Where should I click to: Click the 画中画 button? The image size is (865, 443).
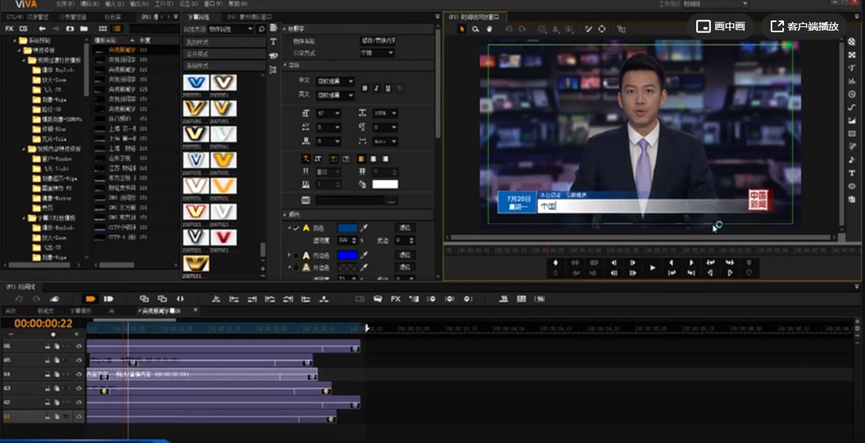[721, 25]
